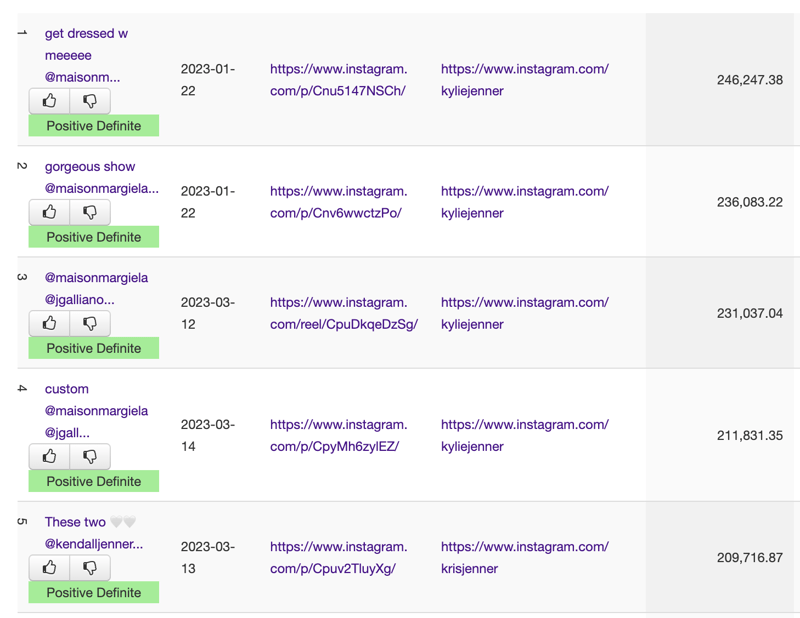
Task: Thumbs down the 'get dressed w meeeee' post
Action: coord(90,101)
